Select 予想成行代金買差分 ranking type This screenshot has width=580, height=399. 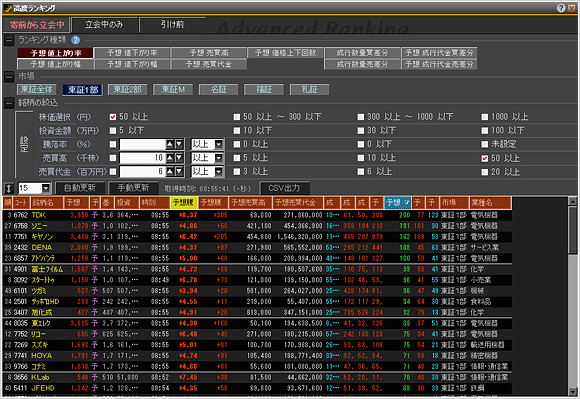click(439, 53)
